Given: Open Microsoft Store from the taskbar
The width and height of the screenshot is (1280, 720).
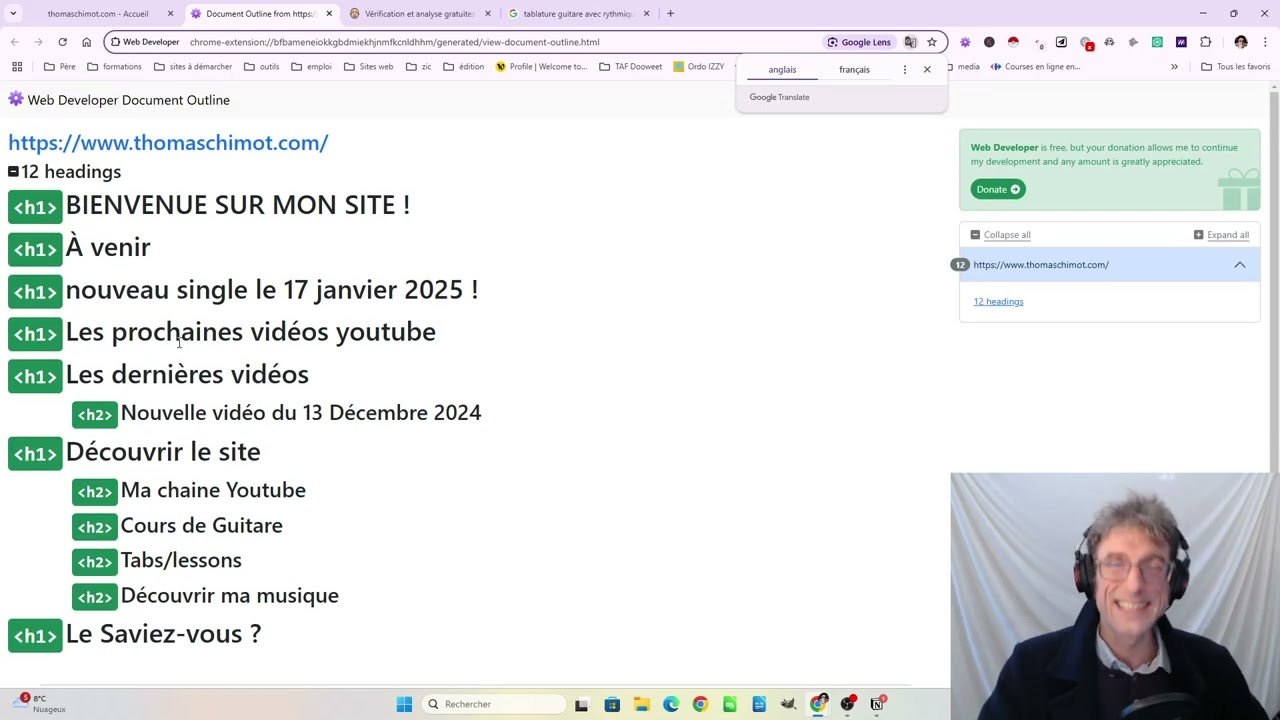Looking at the screenshot, I should pyautogui.click(x=612, y=704).
